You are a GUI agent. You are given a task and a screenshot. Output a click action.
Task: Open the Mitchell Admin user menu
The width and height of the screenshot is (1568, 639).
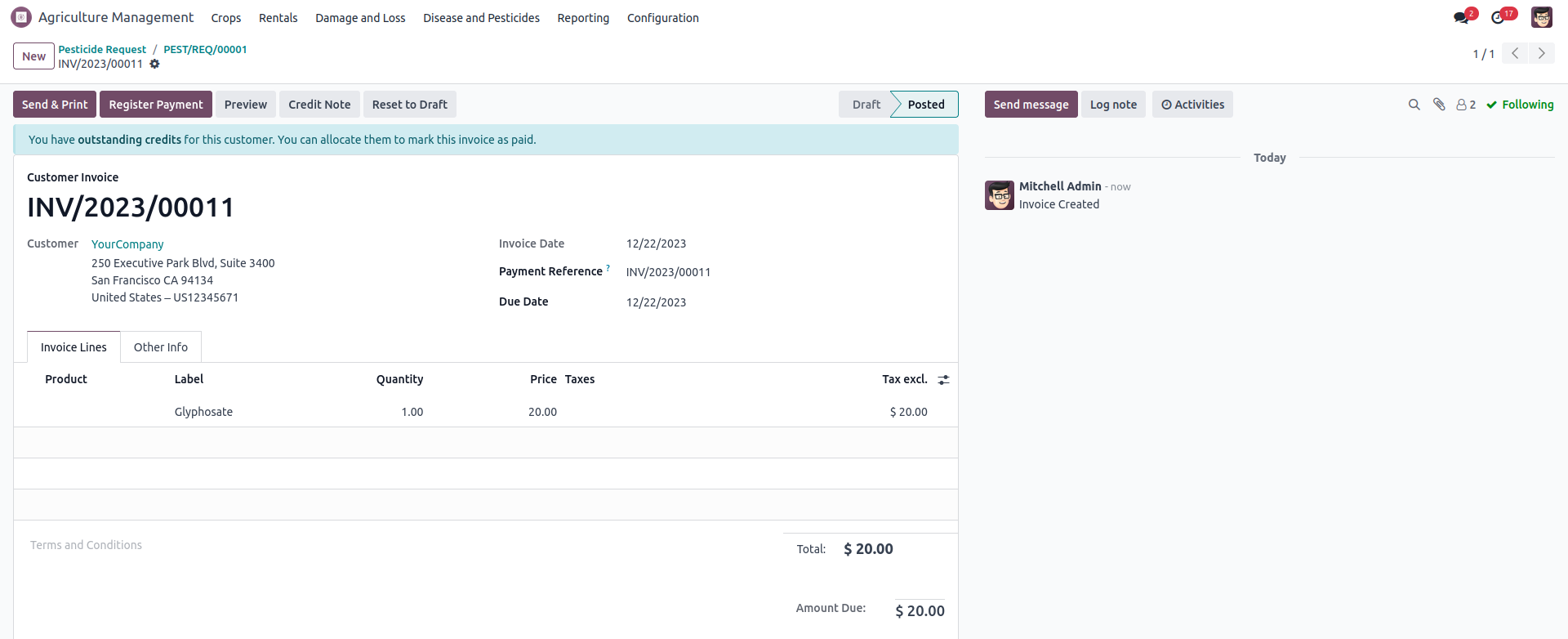click(1541, 17)
